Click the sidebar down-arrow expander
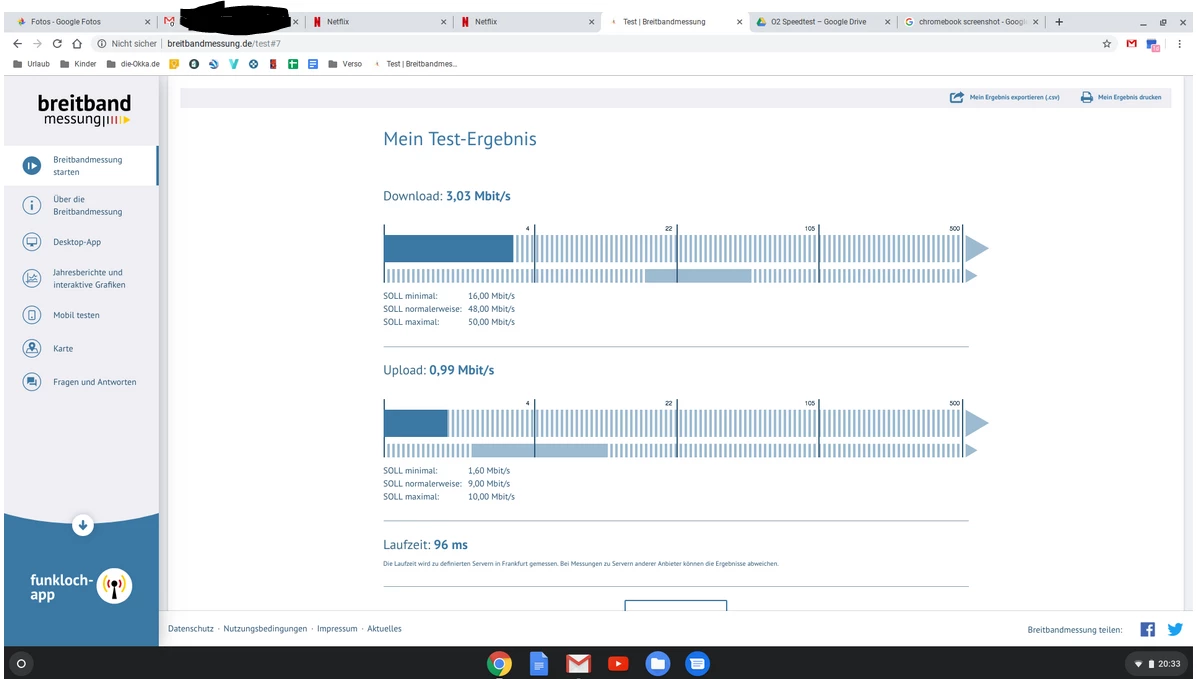 82,525
